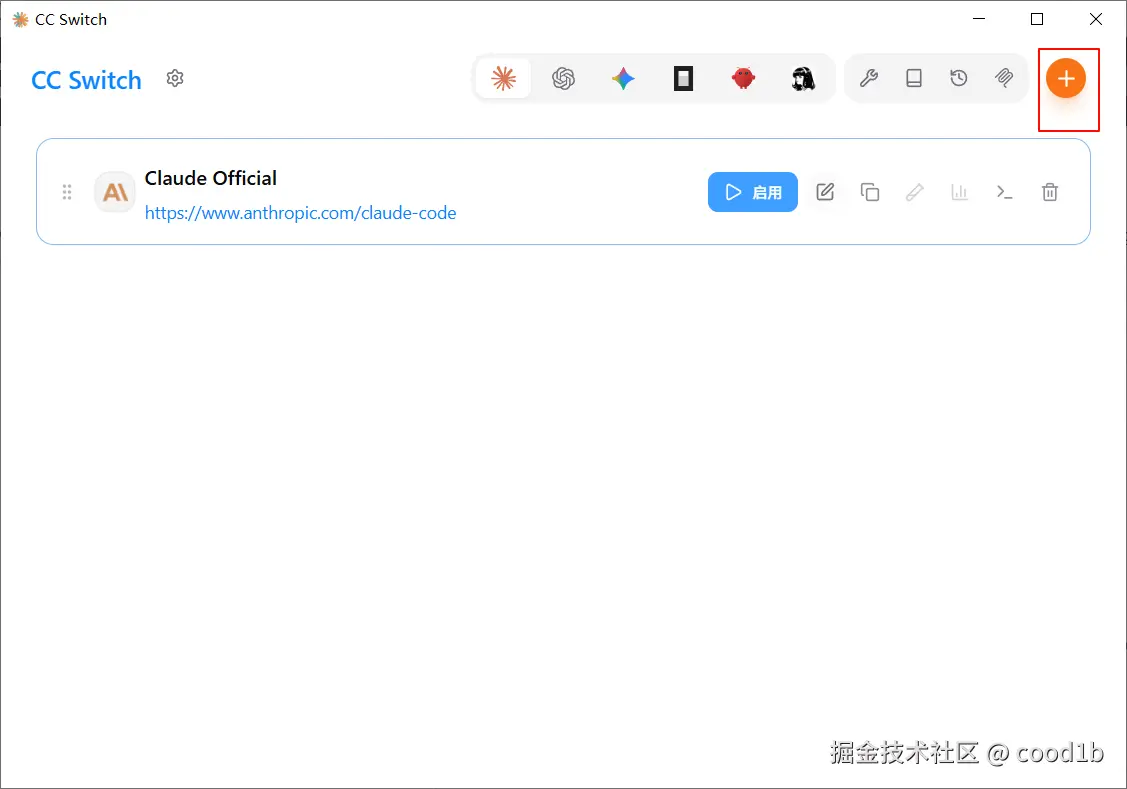
Task: Edit the Claude Official provider
Action: (x=825, y=192)
